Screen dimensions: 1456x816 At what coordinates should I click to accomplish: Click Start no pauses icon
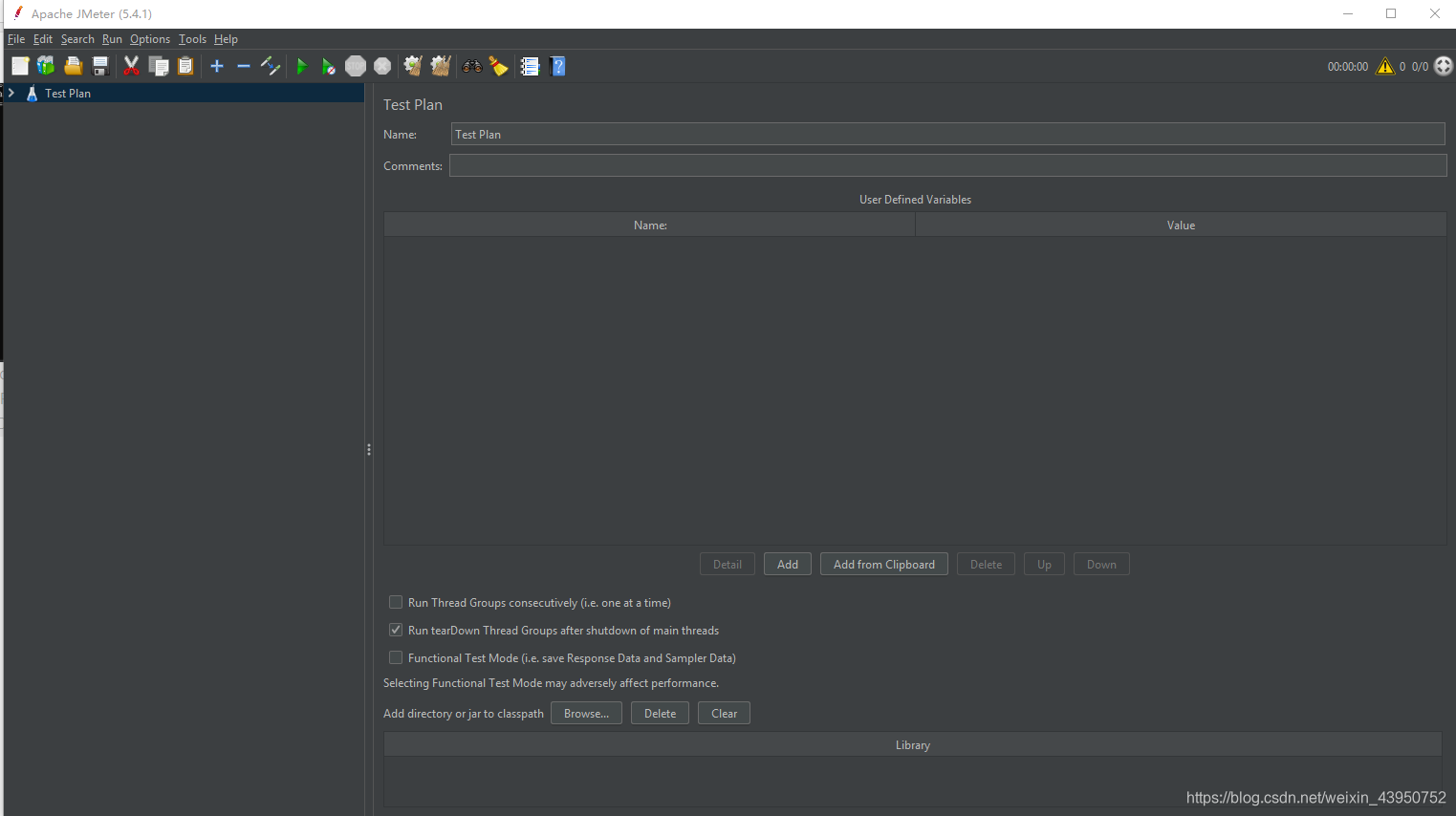click(329, 66)
